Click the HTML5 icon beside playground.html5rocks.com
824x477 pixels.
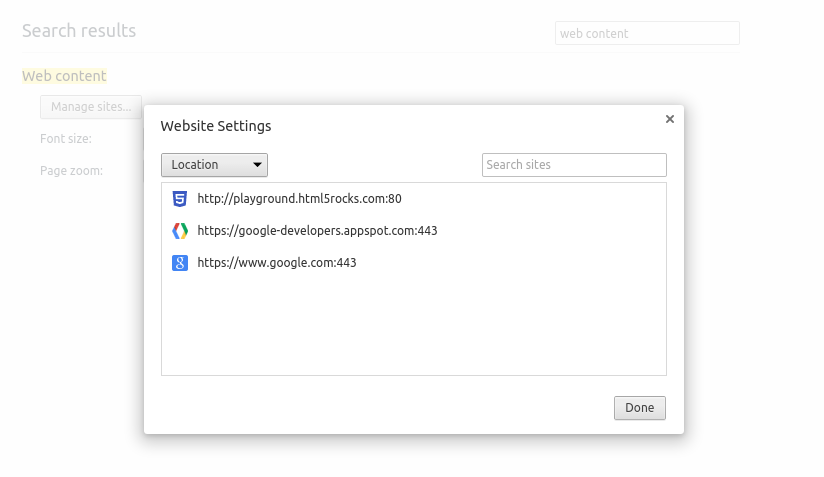point(180,199)
